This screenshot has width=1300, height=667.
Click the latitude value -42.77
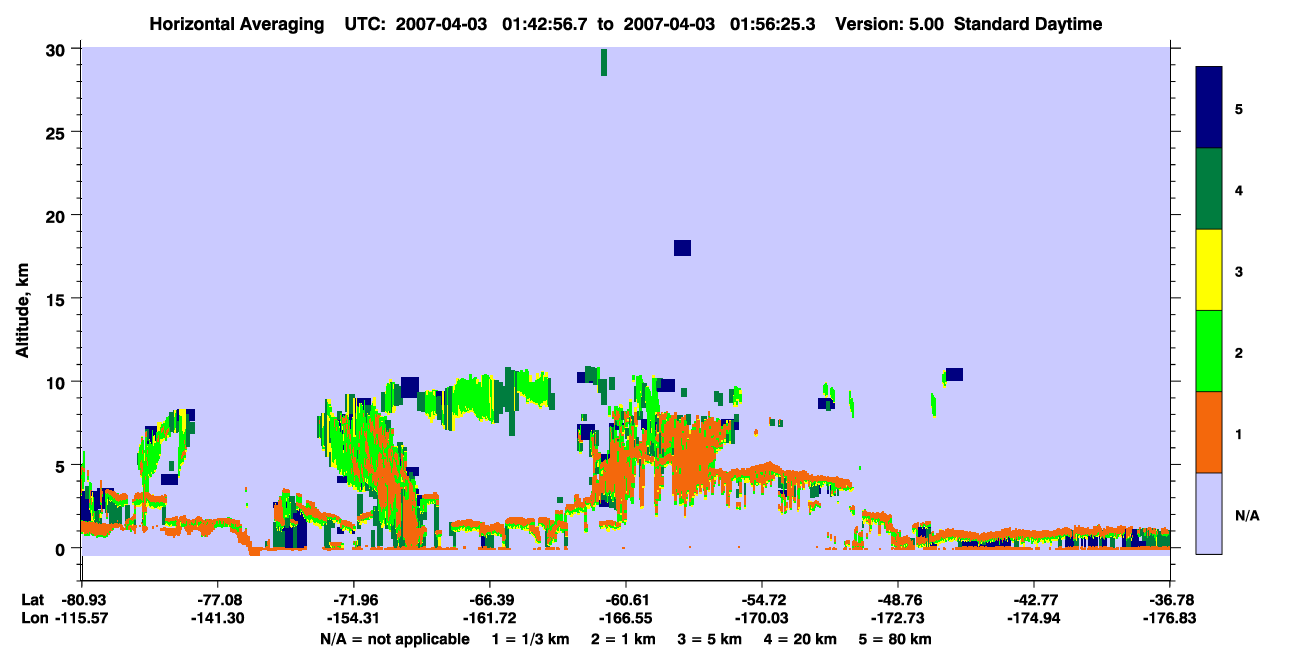[1034, 600]
